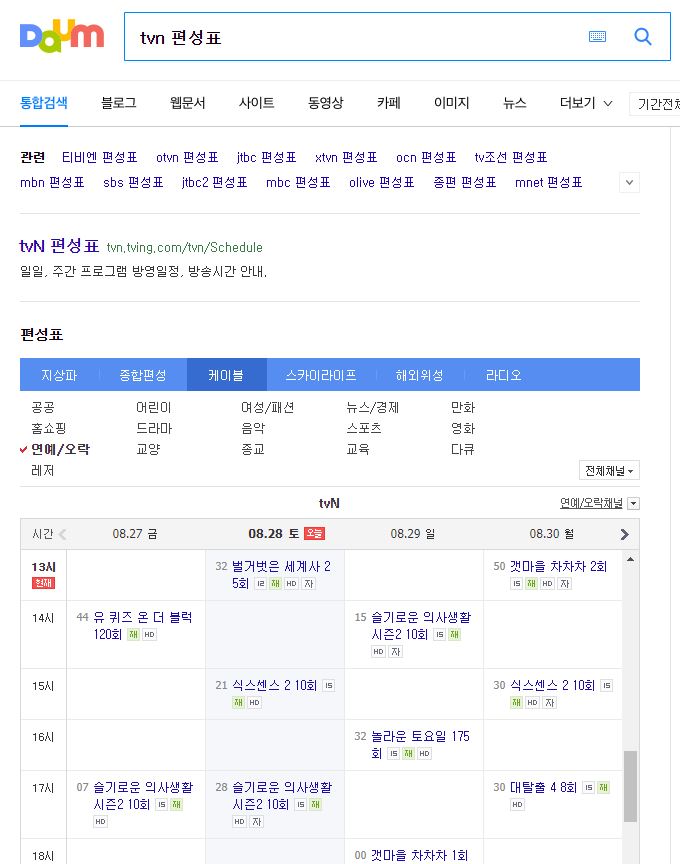This screenshot has width=680, height=864.
Task: Choose the checked 연예/오락 genre
Action: [x=60, y=450]
